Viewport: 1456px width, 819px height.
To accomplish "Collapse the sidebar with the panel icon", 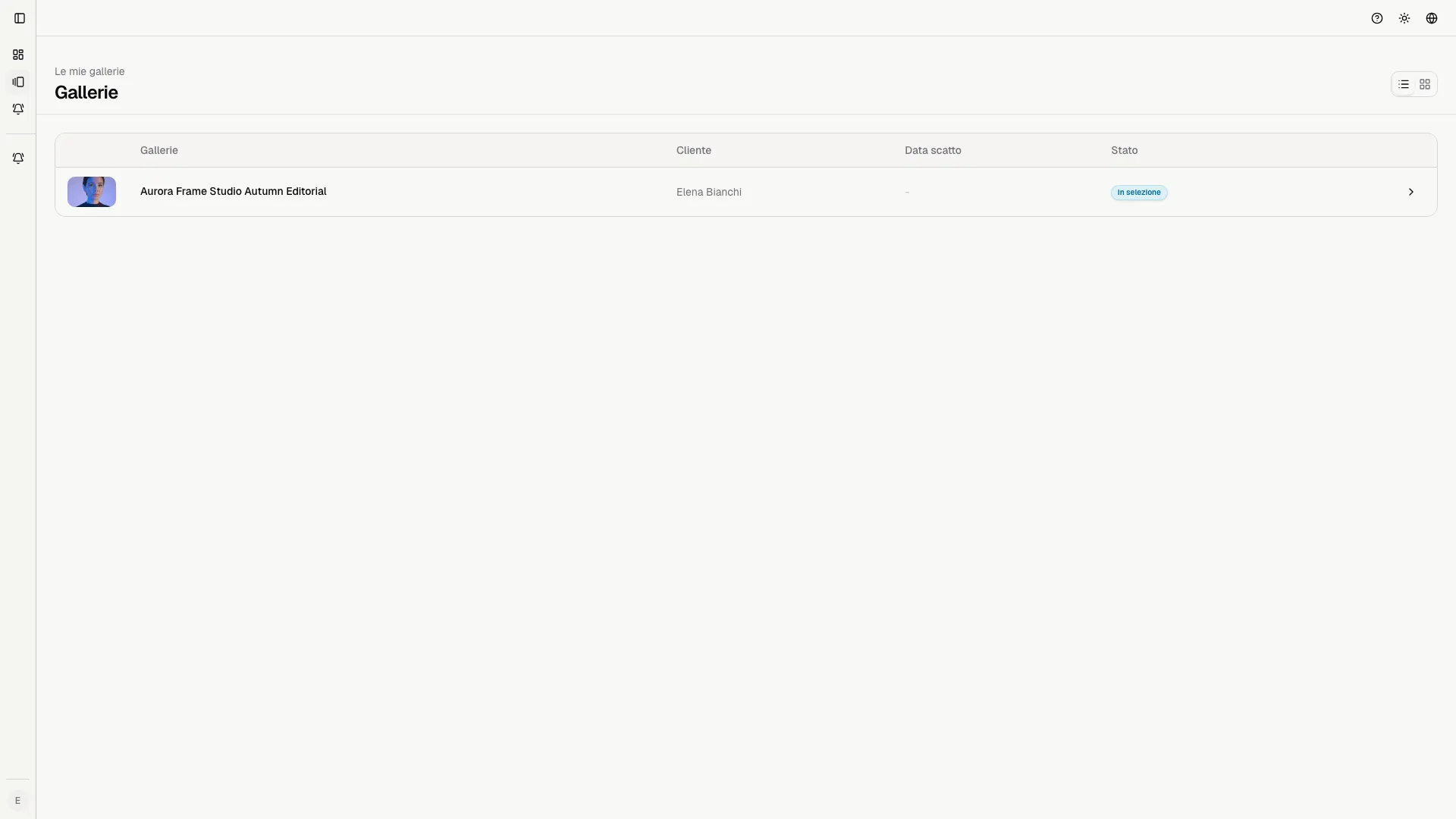I will tap(20, 18).
